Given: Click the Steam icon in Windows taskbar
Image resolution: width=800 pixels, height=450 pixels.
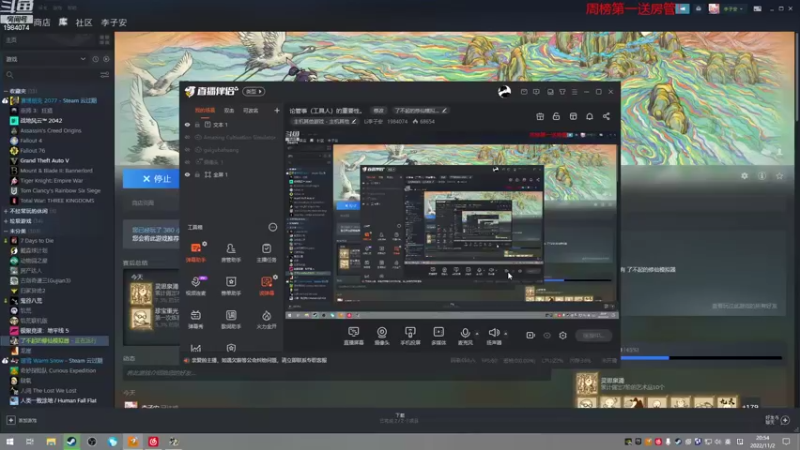Looking at the screenshot, I should [71, 441].
